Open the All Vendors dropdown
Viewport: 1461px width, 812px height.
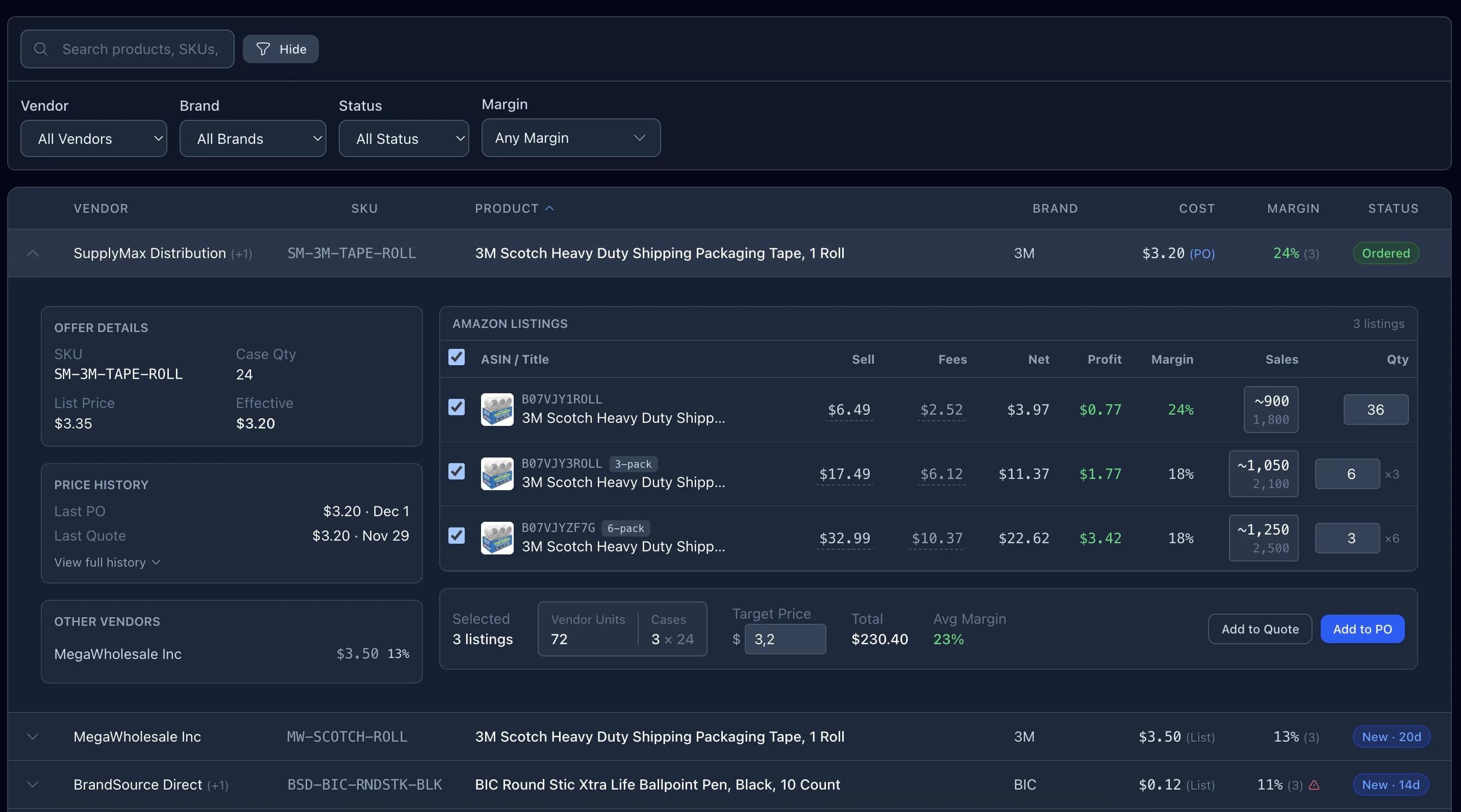pyautogui.click(x=93, y=138)
